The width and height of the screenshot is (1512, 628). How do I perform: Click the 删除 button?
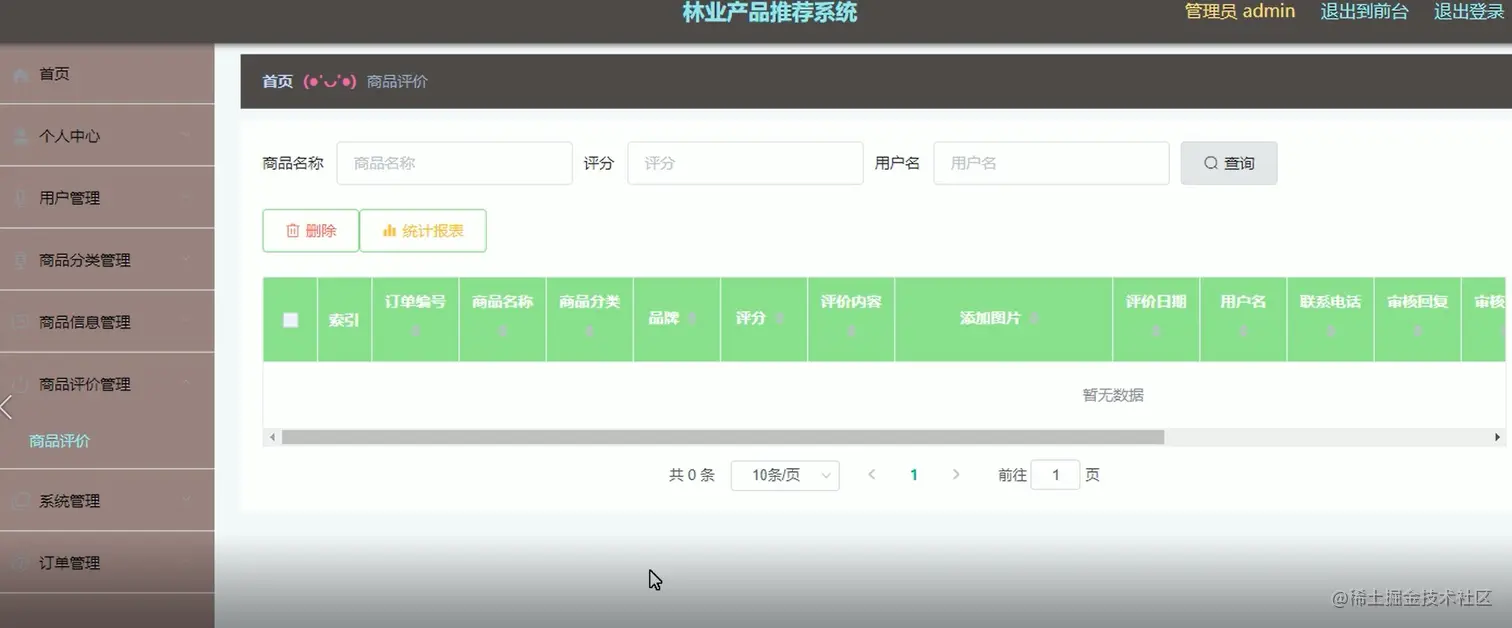pos(311,231)
